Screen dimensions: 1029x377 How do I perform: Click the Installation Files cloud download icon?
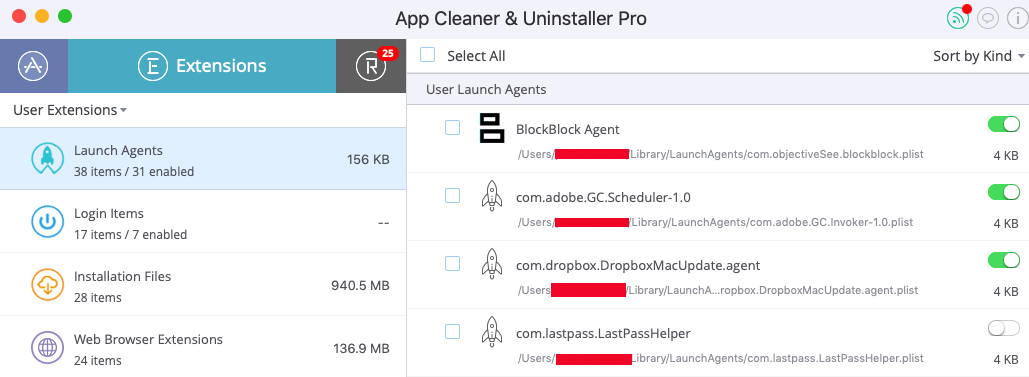[47, 284]
